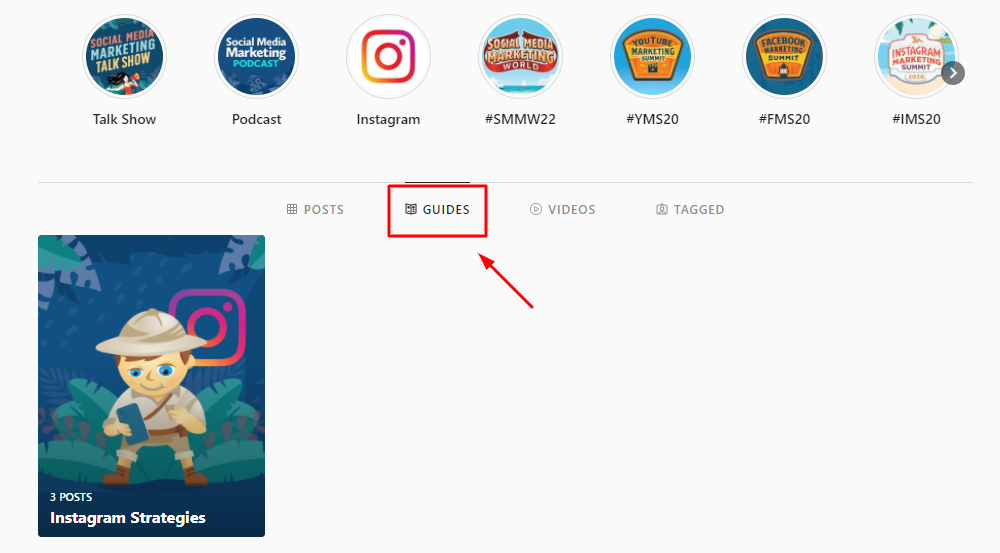
Task: Click the #FMS20 label
Action: [x=784, y=119]
